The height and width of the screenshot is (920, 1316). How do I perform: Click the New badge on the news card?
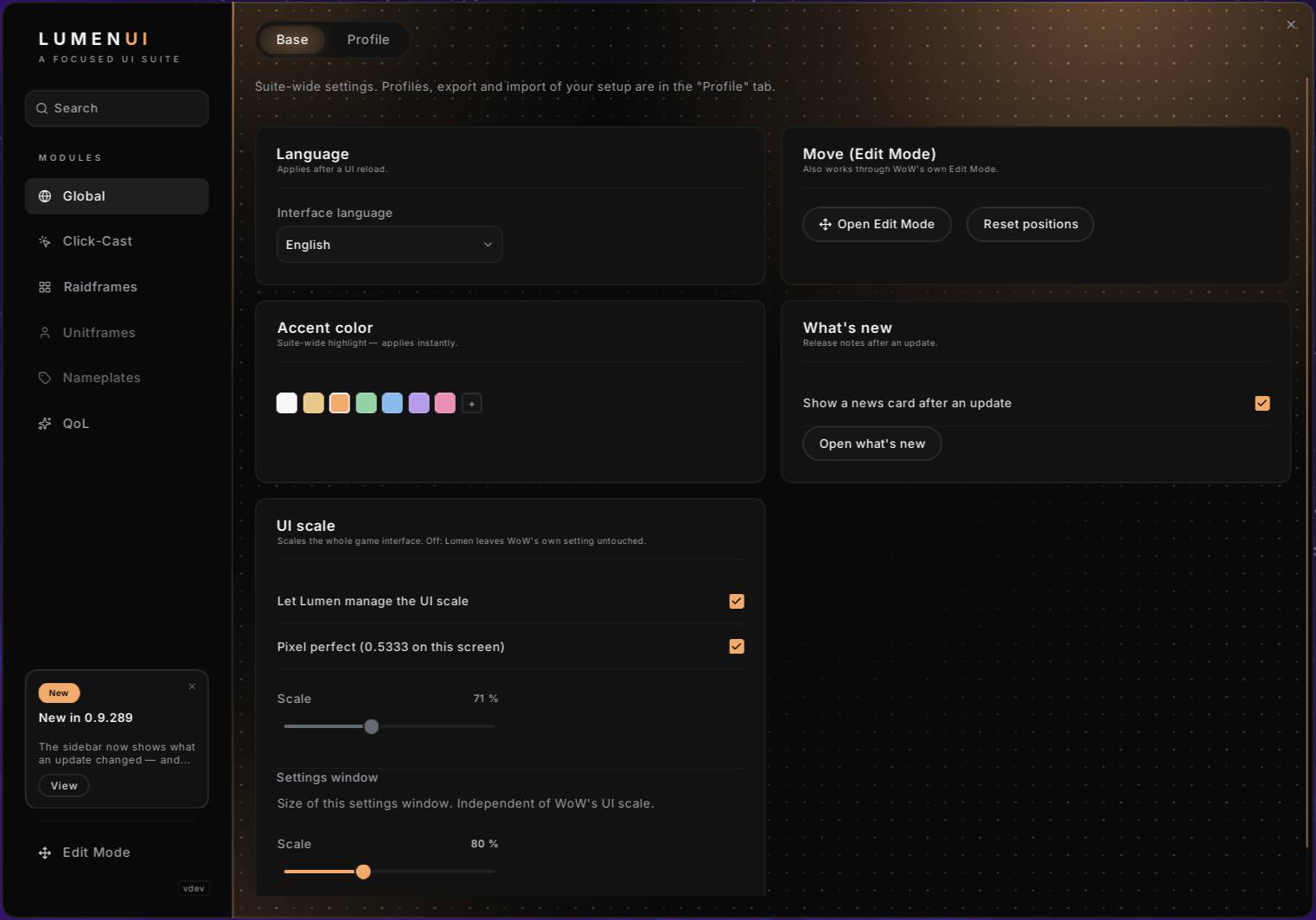[x=59, y=693]
